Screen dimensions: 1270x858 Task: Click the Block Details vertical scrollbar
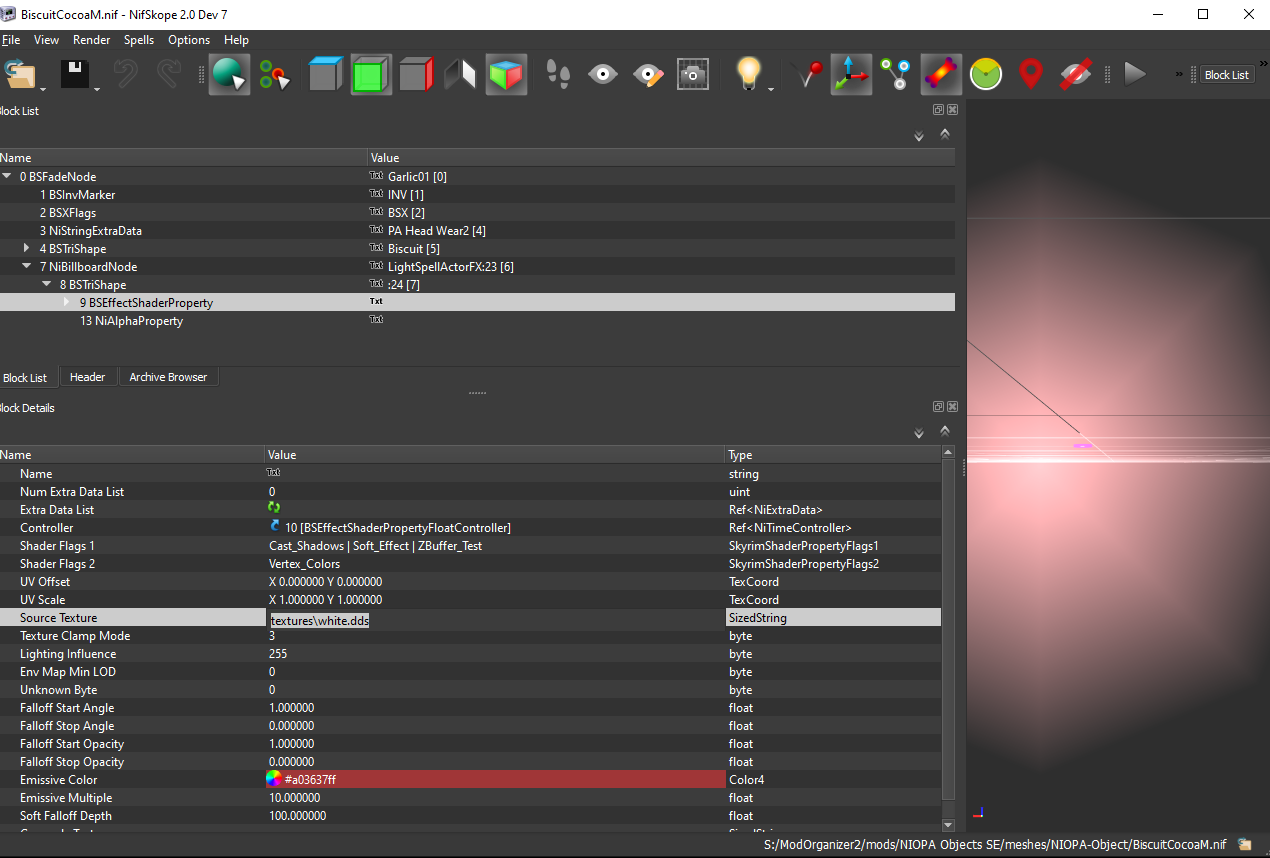pos(949,630)
